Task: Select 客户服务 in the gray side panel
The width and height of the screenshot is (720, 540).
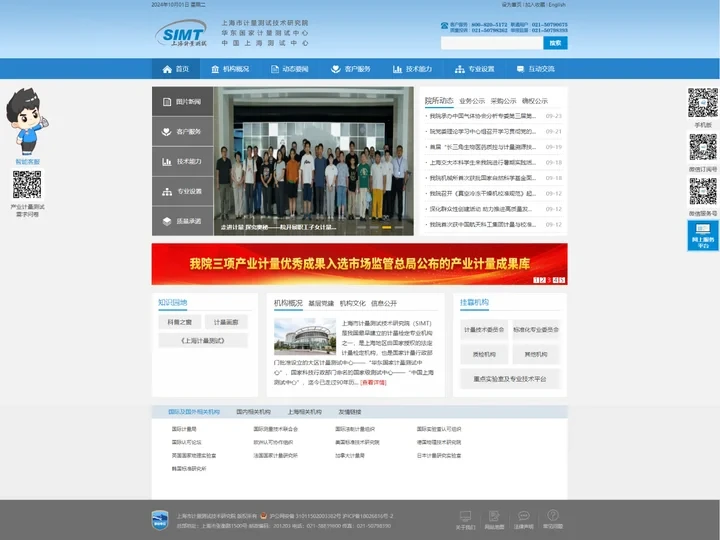Action: 182,131
